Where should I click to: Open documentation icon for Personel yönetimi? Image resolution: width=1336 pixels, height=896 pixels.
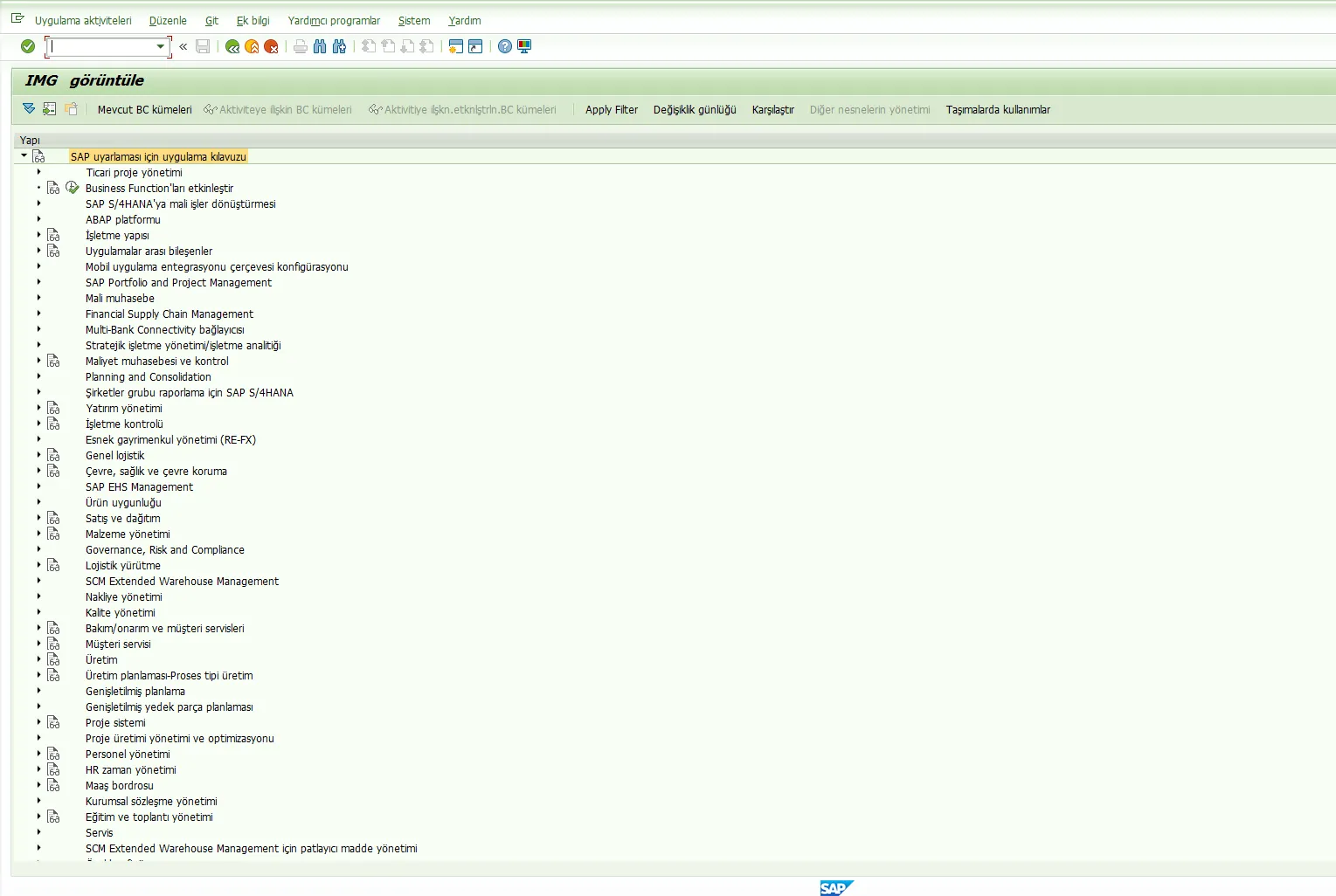pos(53,754)
